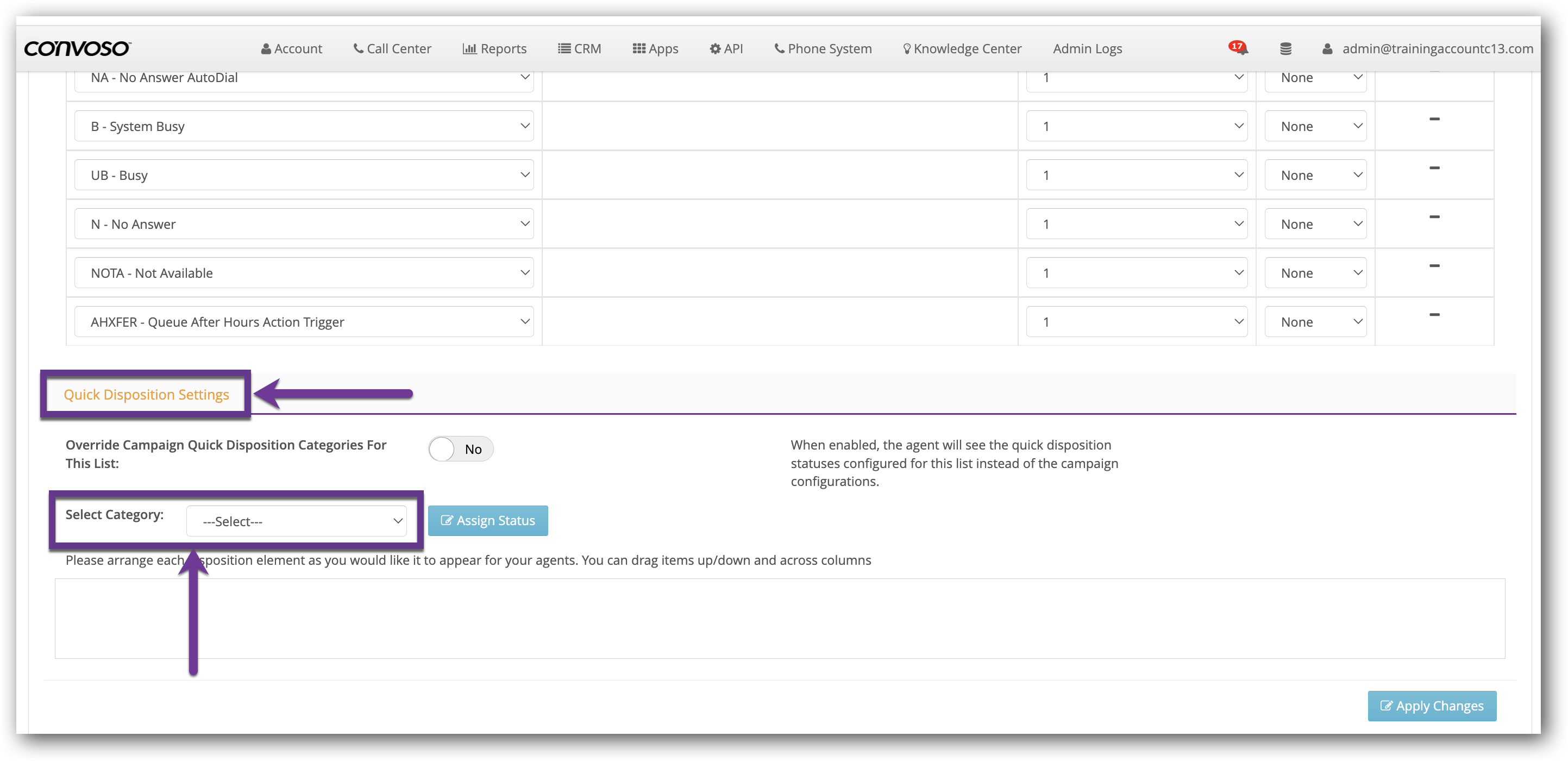Change the None dropdown in UB - Busy row
The image size is (1568, 761).
(x=1315, y=174)
